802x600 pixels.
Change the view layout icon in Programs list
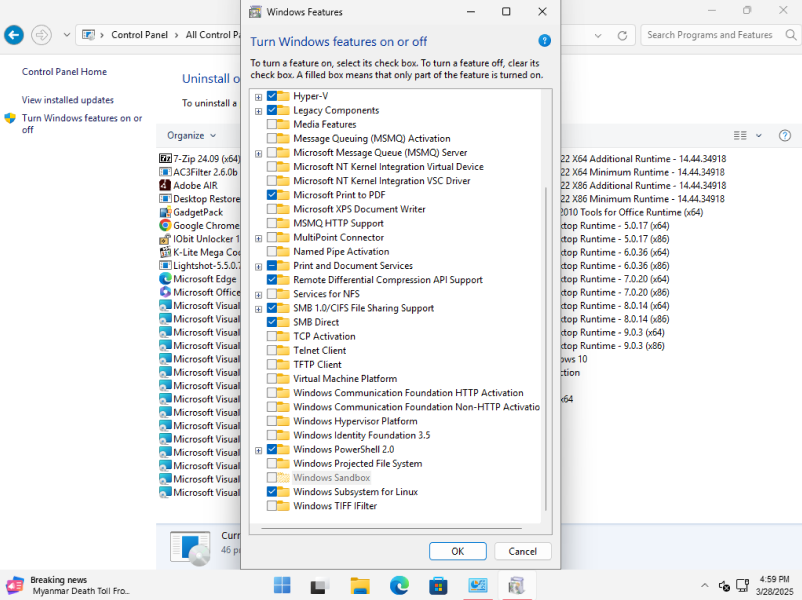coord(740,136)
